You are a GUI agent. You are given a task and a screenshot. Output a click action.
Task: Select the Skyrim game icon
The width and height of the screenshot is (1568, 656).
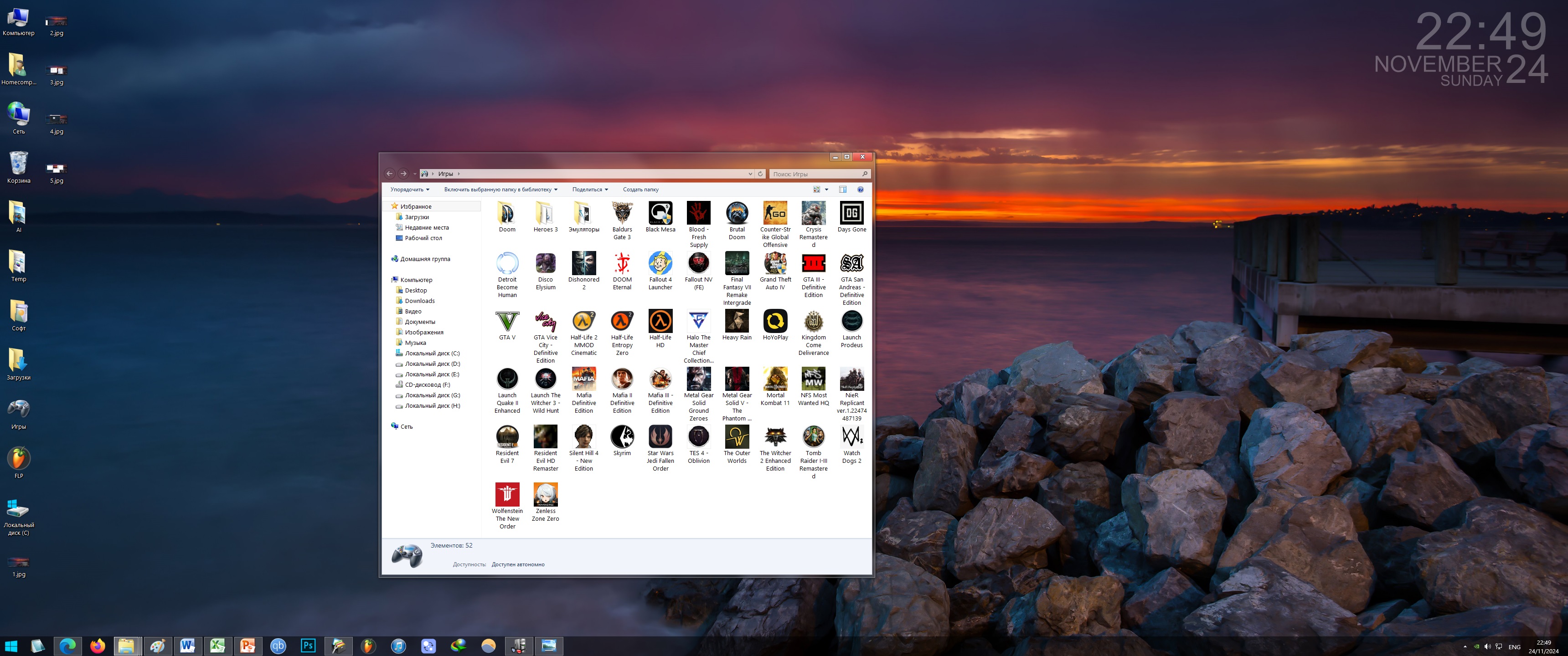pyautogui.click(x=621, y=437)
